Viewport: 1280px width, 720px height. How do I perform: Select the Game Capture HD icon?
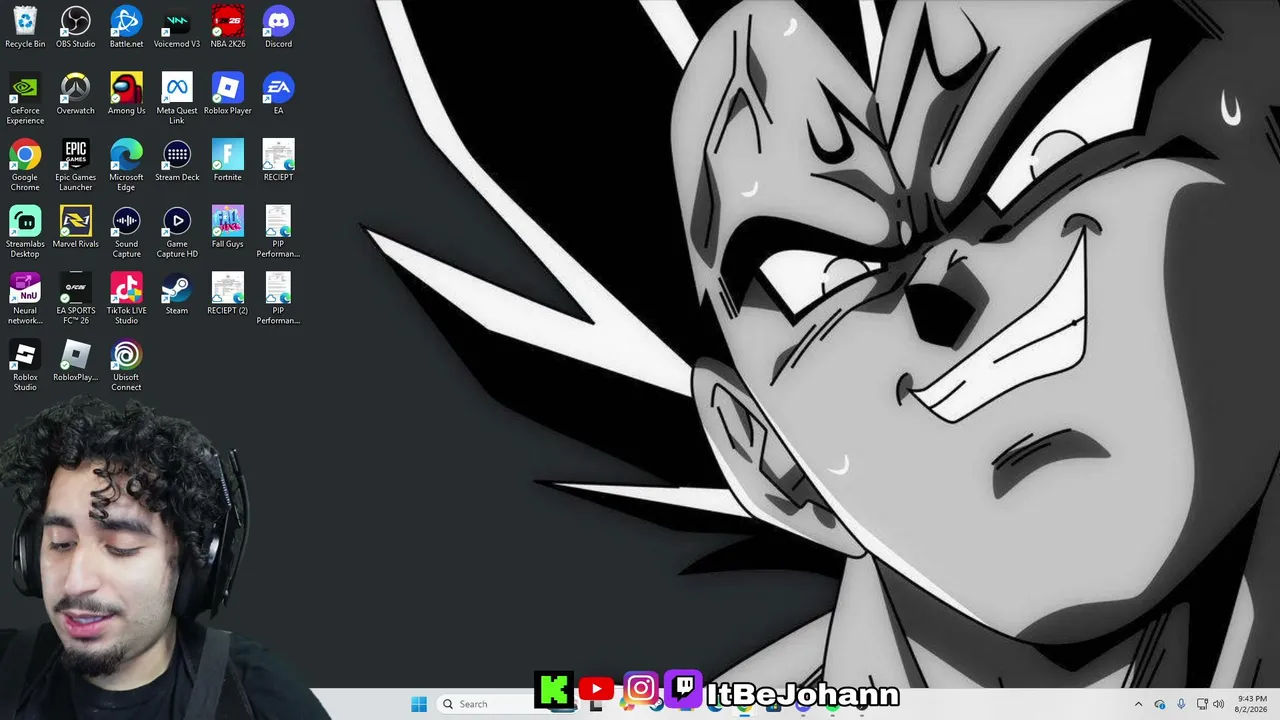(177, 233)
